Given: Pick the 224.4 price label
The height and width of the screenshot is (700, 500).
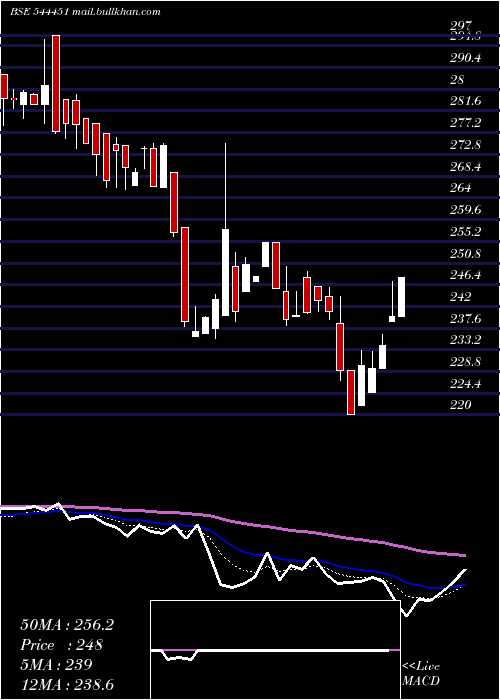Looking at the screenshot, I should tap(466, 383).
